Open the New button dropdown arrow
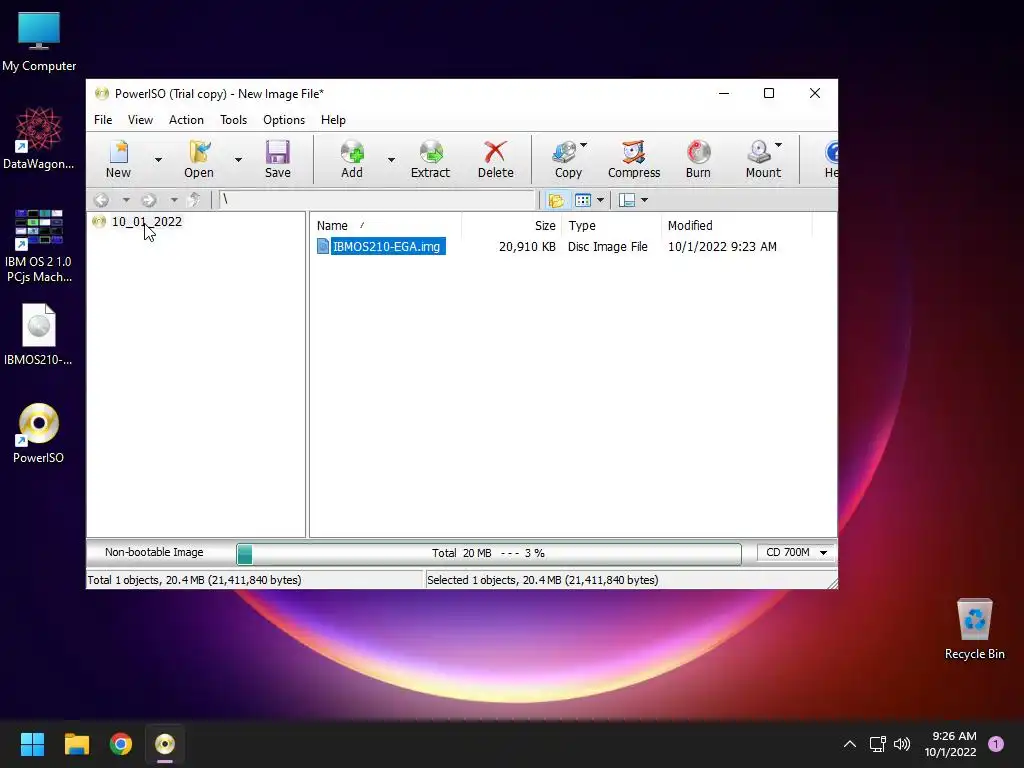The height and width of the screenshot is (768, 1024). coord(158,159)
